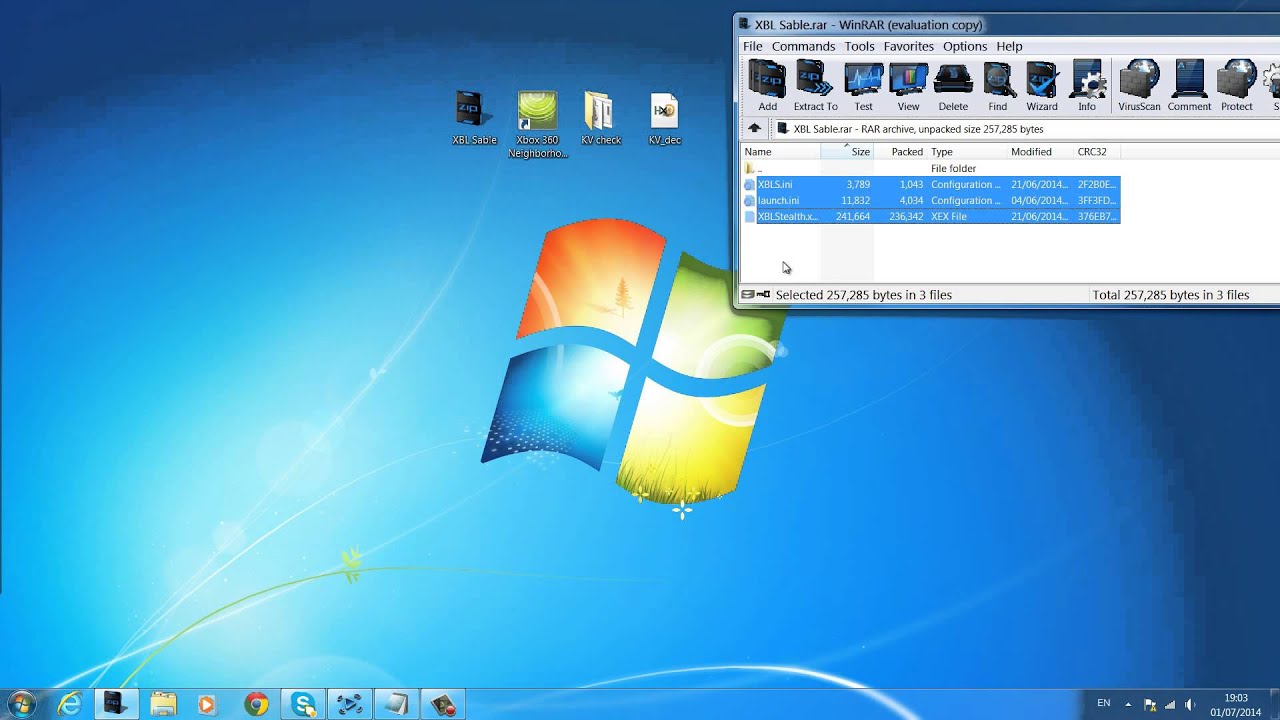Click 'Total 257,285 bytes in 3 files' status
The height and width of the screenshot is (720, 1280).
point(1171,295)
